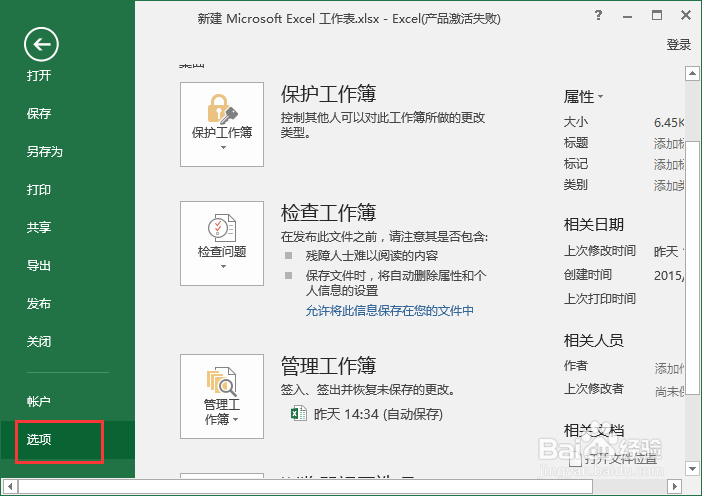
Task: Click the 检查工作簿 heading text
Action: coord(328,212)
